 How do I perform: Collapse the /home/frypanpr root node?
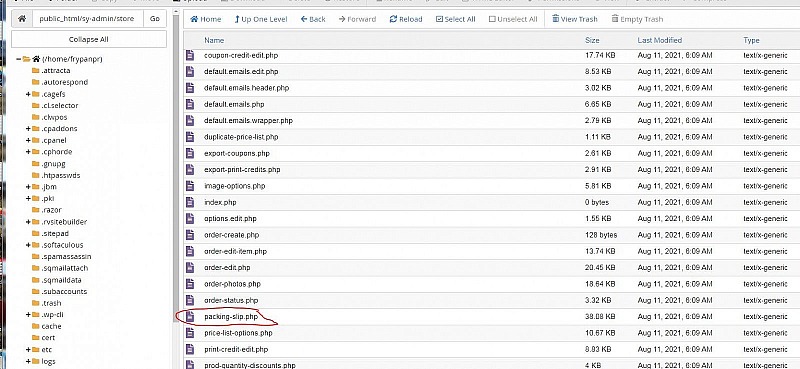pyautogui.click(x=18, y=59)
